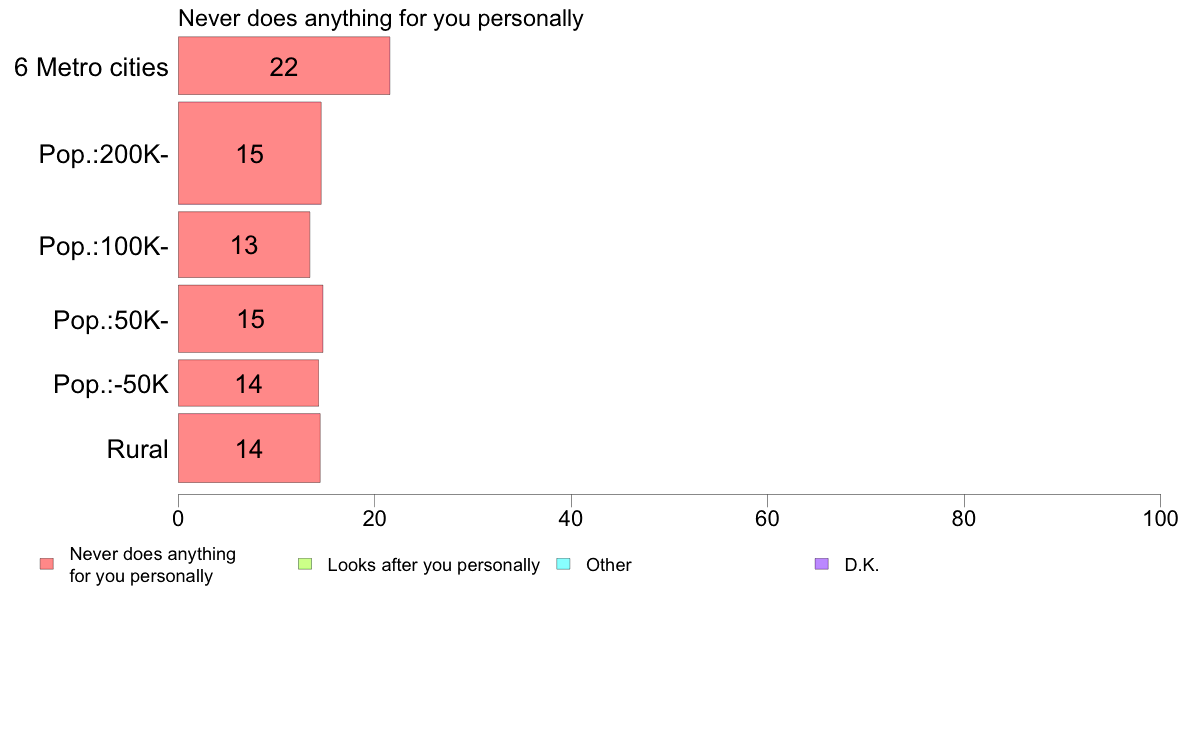
Task: Select the Rural bar showing 14
Action: (249, 448)
